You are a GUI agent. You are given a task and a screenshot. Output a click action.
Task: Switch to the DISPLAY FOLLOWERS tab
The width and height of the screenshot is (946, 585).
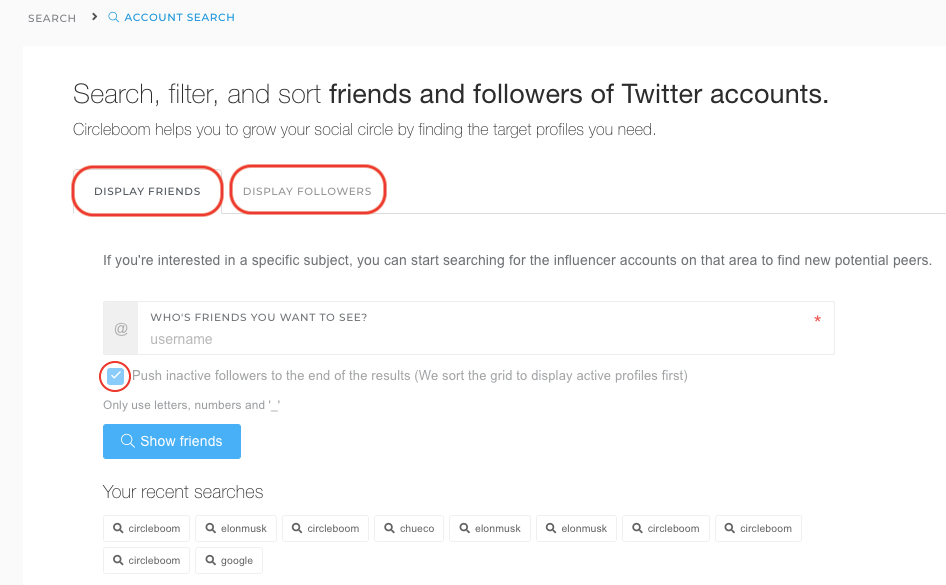[307, 190]
